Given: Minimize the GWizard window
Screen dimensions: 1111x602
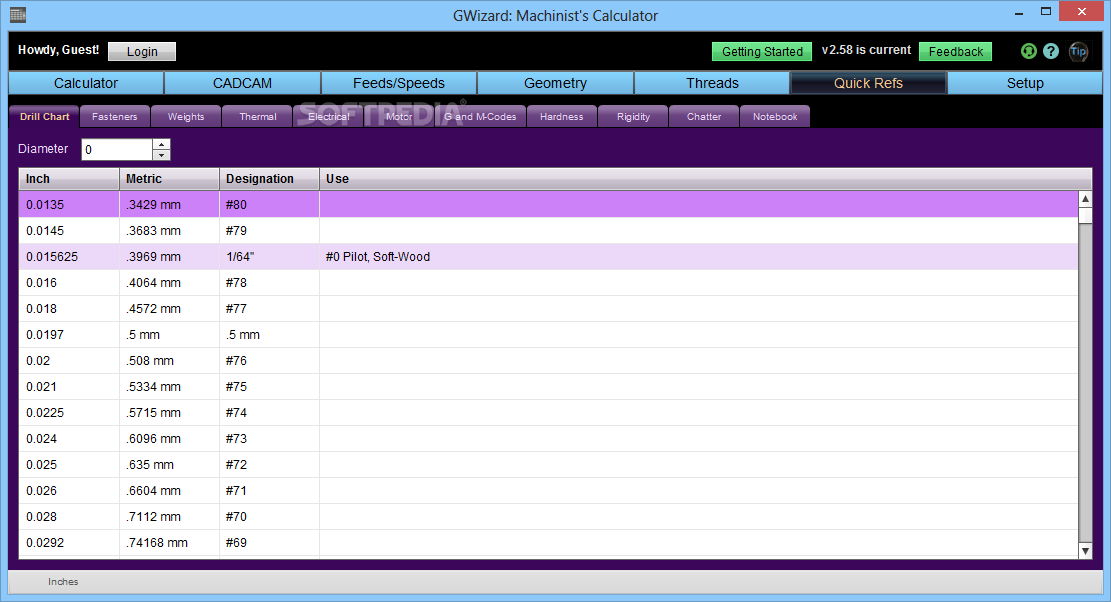Looking at the screenshot, I should point(1019,13).
